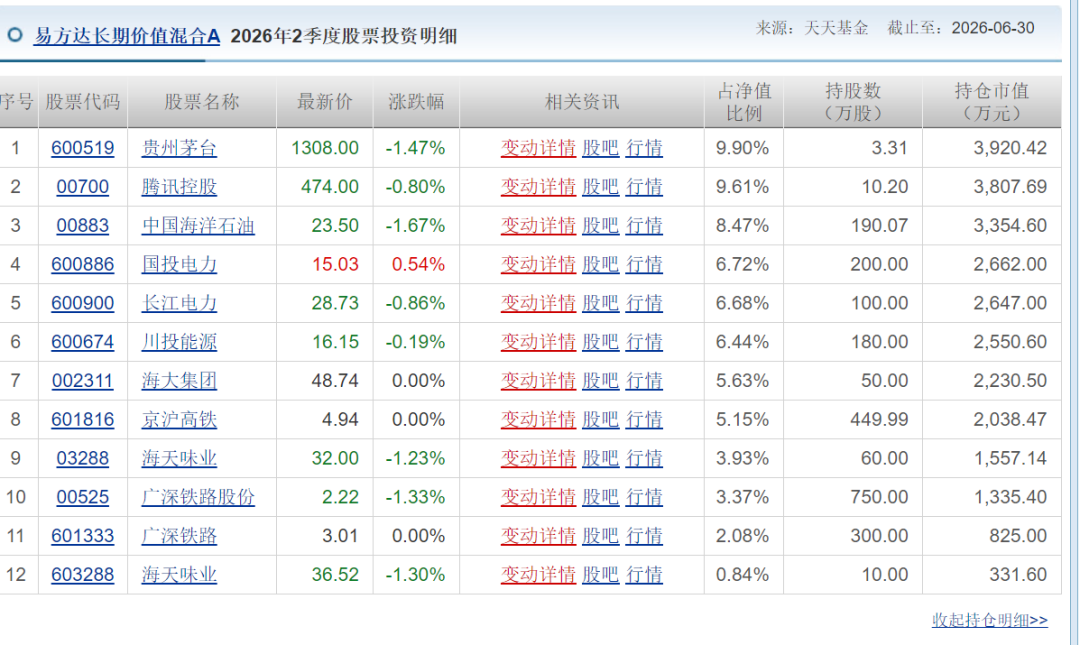The height and width of the screenshot is (645, 1080).
Task: Open 川投能源 stock name link
Action: [x=179, y=342]
